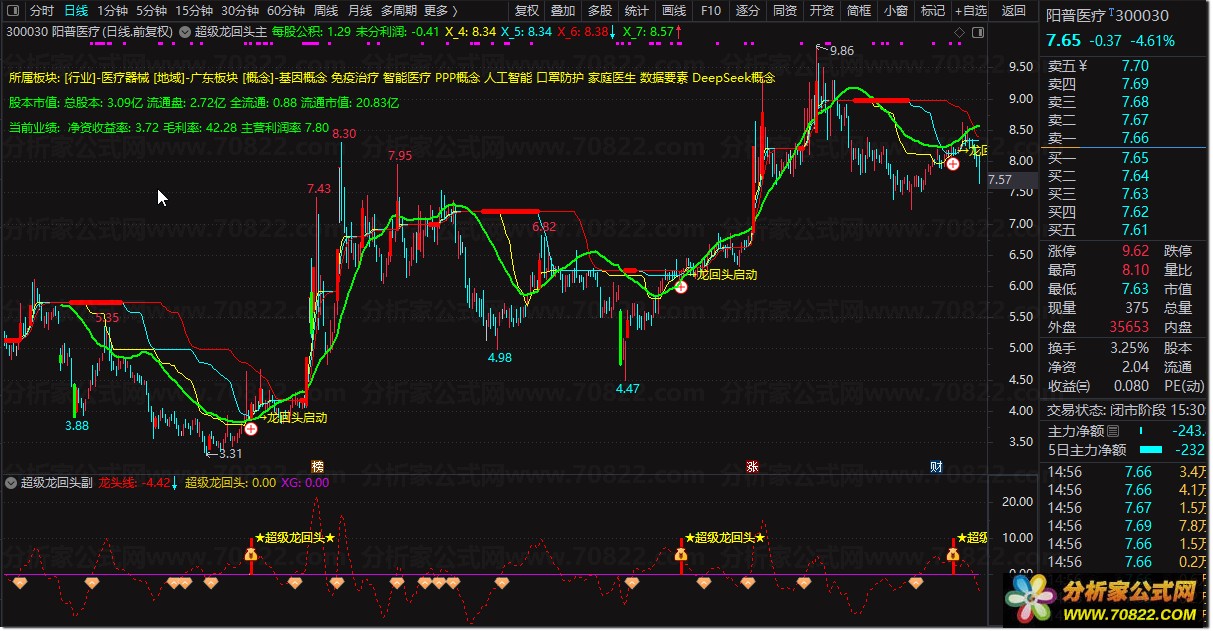Click the T mark before 300030
Screen dimensions: 1213x631
click(1111, 13)
